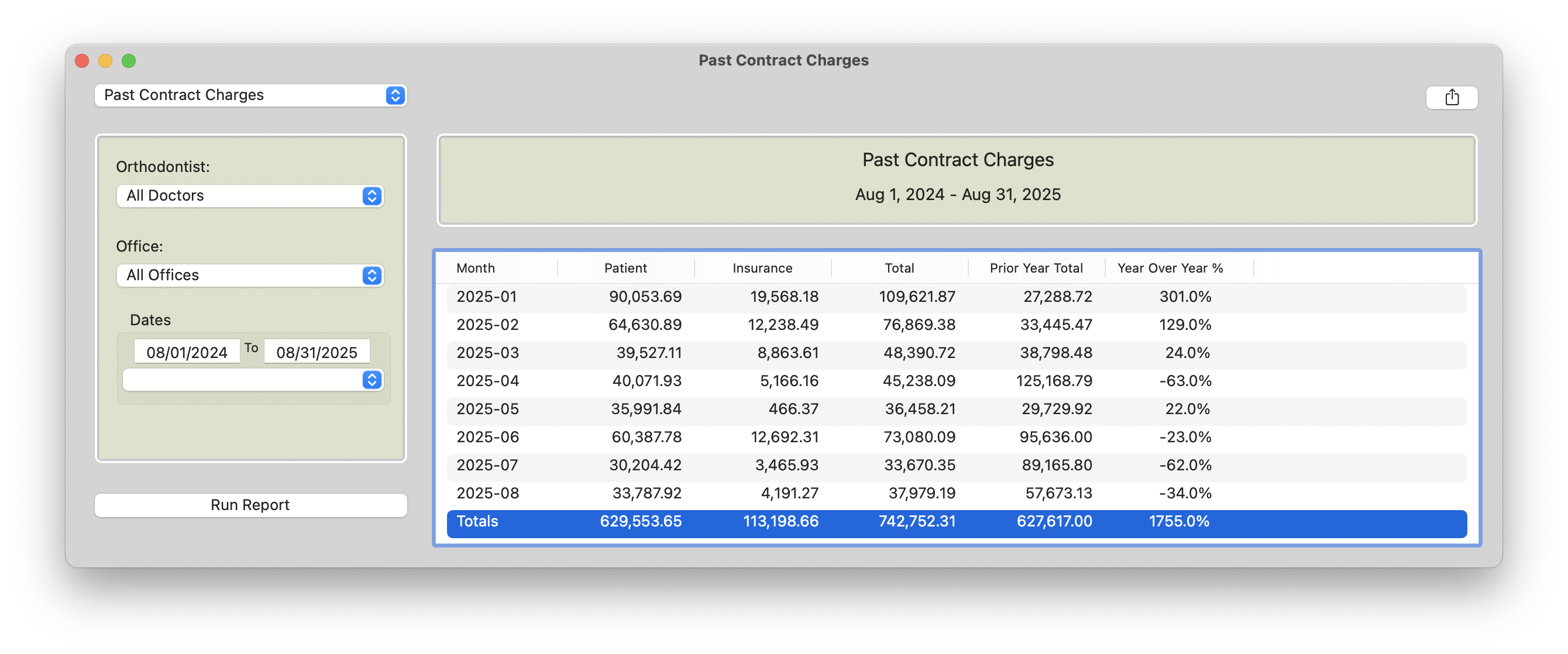This screenshot has height=654, width=1568.
Task: Click the Run Report button
Action: pos(250,504)
